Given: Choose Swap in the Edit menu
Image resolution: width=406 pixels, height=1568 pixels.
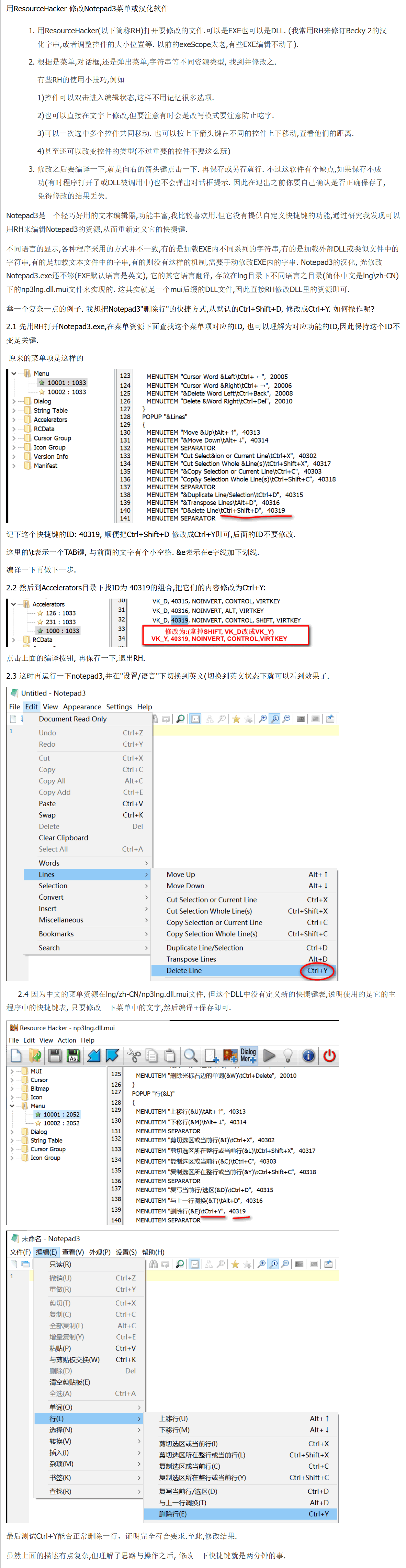Looking at the screenshot, I should point(87,815).
